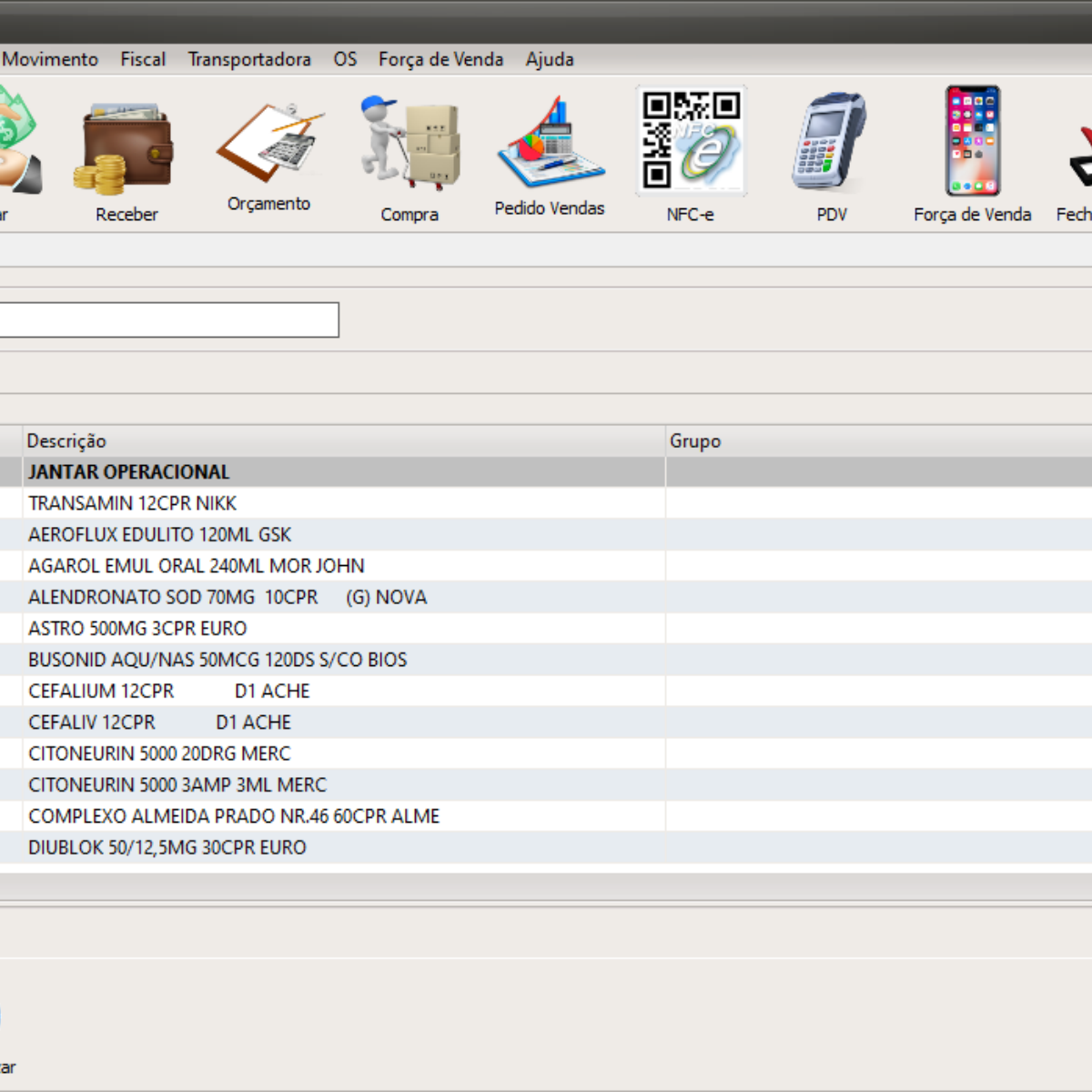Open Força de Venda phone icon

(x=972, y=141)
